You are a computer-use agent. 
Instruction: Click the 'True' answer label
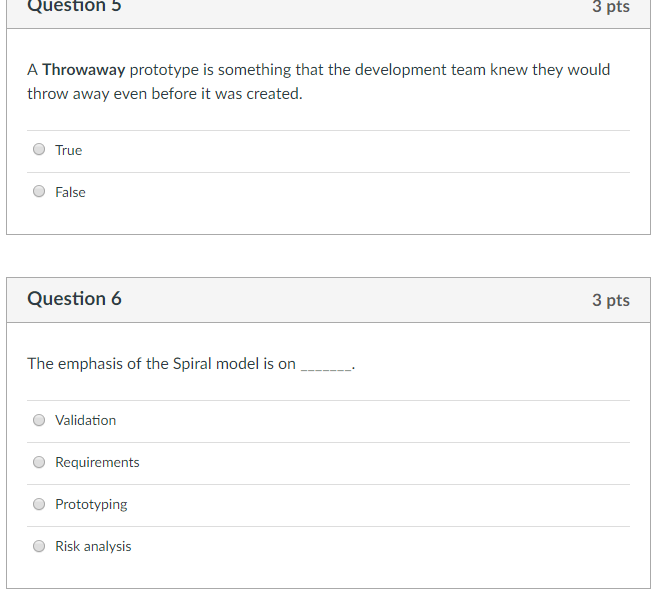point(69,150)
